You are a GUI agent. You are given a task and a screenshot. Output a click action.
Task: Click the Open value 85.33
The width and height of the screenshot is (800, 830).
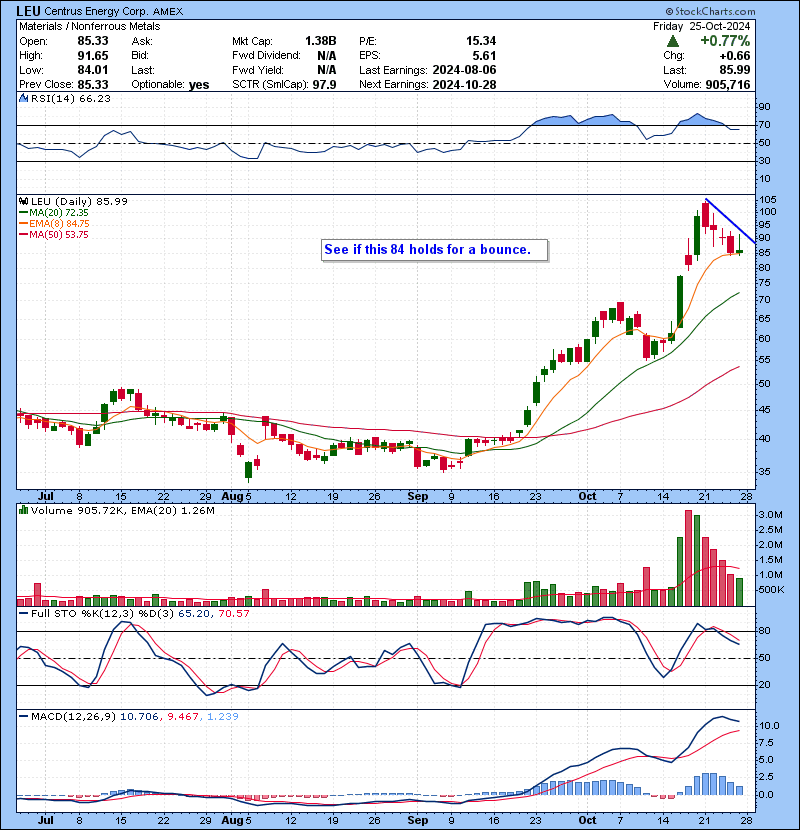(x=93, y=41)
